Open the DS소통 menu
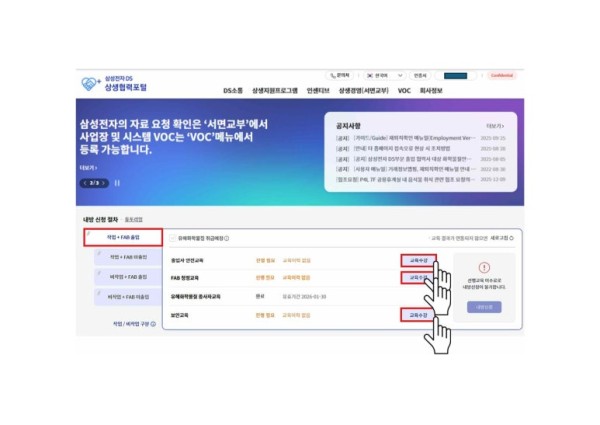This screenshot has height=425, width=600. (x=233, y=91)
